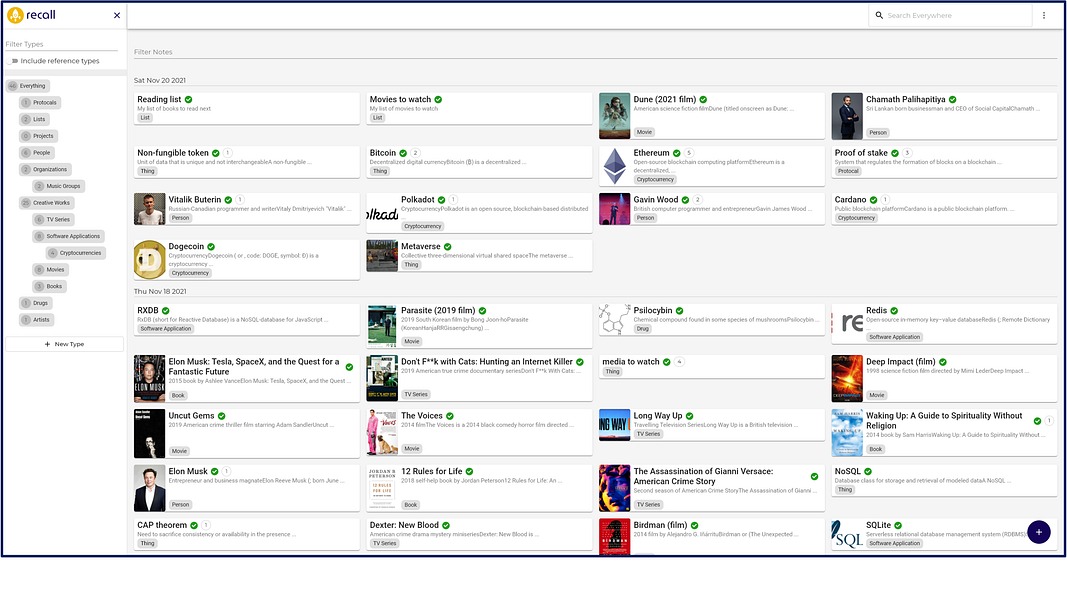Screen dimensions: 1067x600
Task: Filter by Organizations type
Action: (x=45, y=169)
